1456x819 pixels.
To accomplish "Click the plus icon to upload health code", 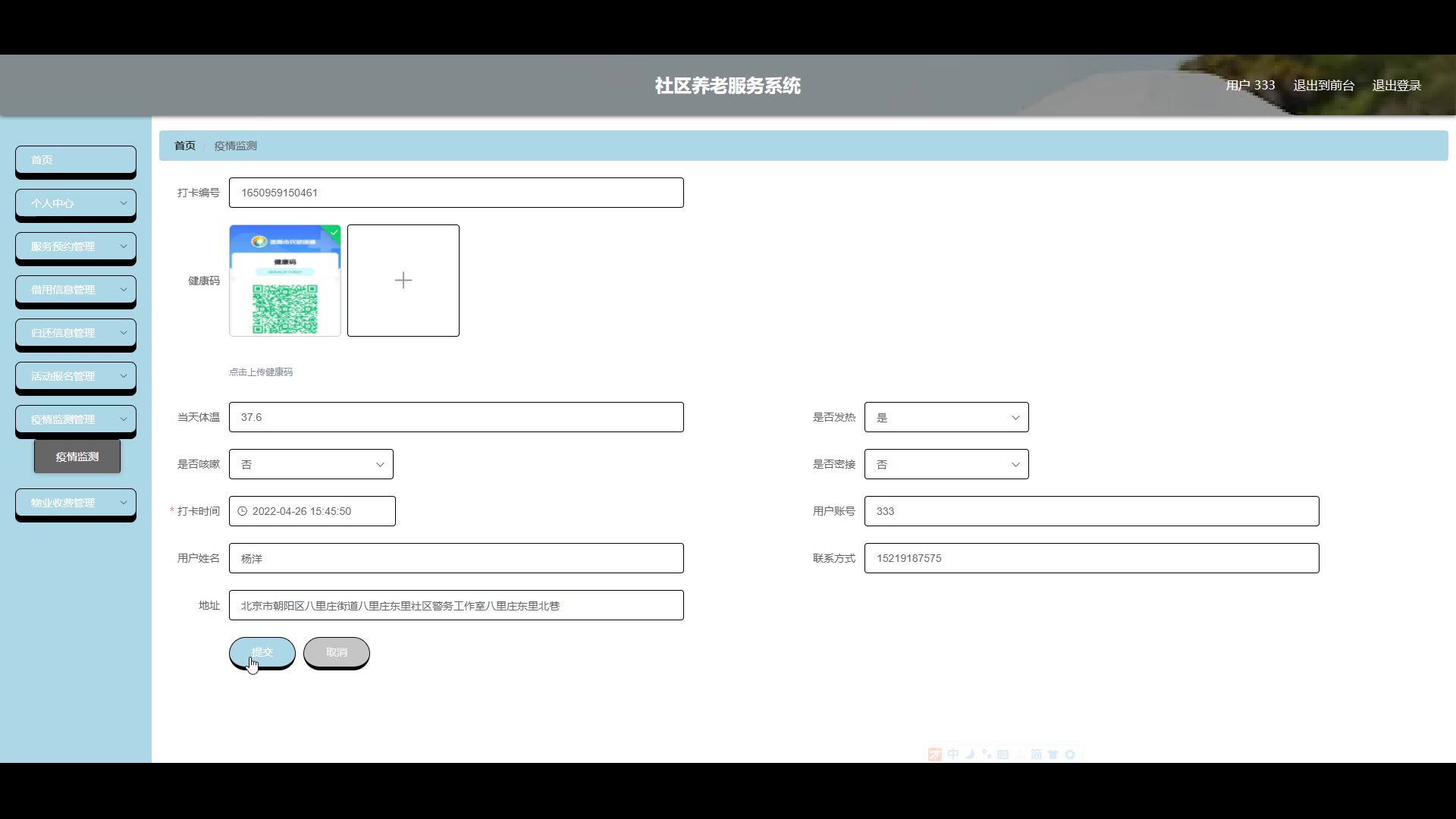I will pyautogui.click(x=403, y=281).
